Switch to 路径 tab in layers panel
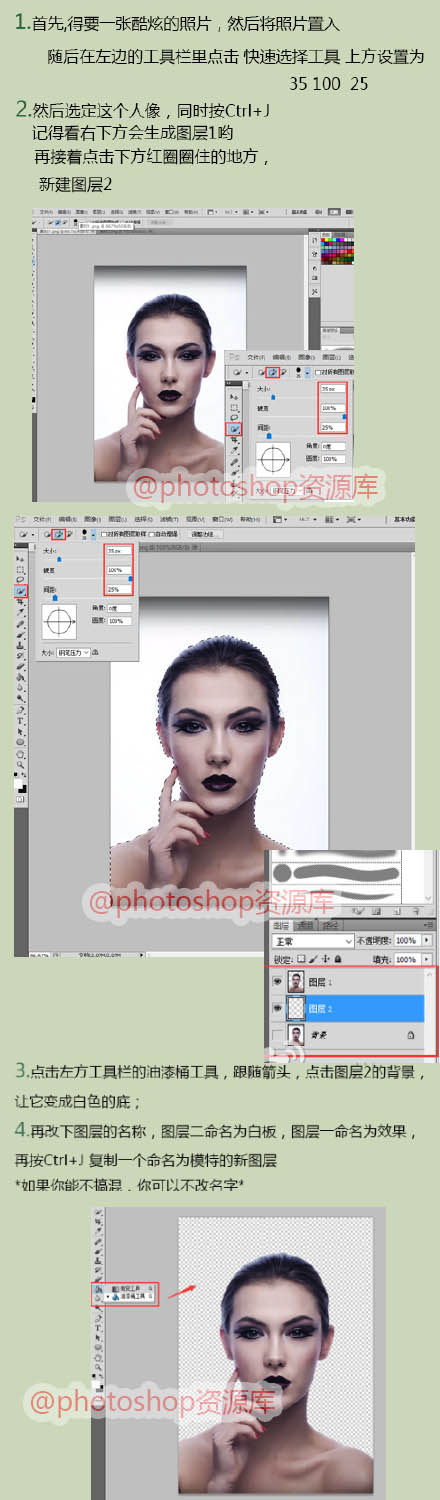Screen dimensions: 440x1500 coord(330,926)
